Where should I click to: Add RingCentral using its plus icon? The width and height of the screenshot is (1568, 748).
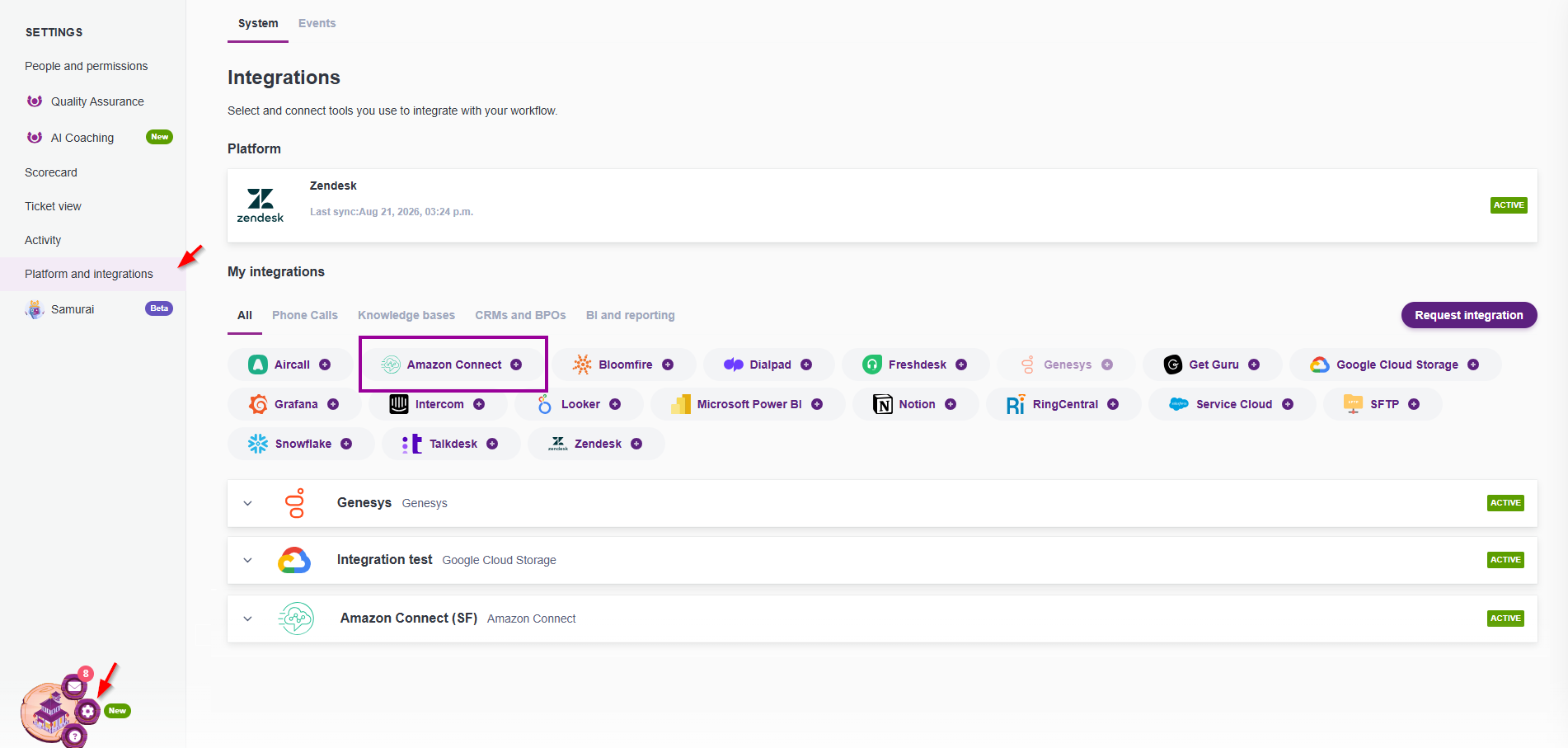click(x=1113, y=404)
